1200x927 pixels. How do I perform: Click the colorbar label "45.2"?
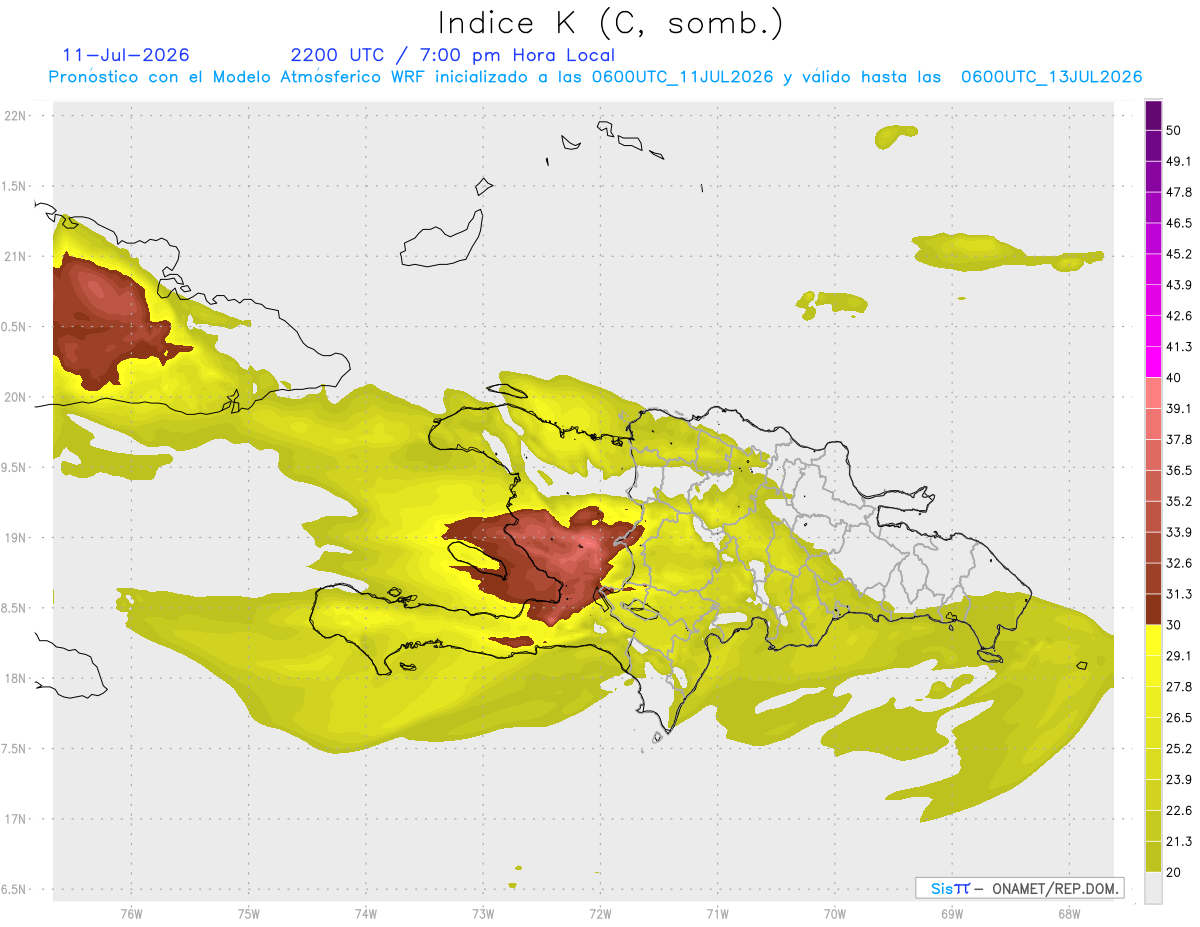(1179, 254)
